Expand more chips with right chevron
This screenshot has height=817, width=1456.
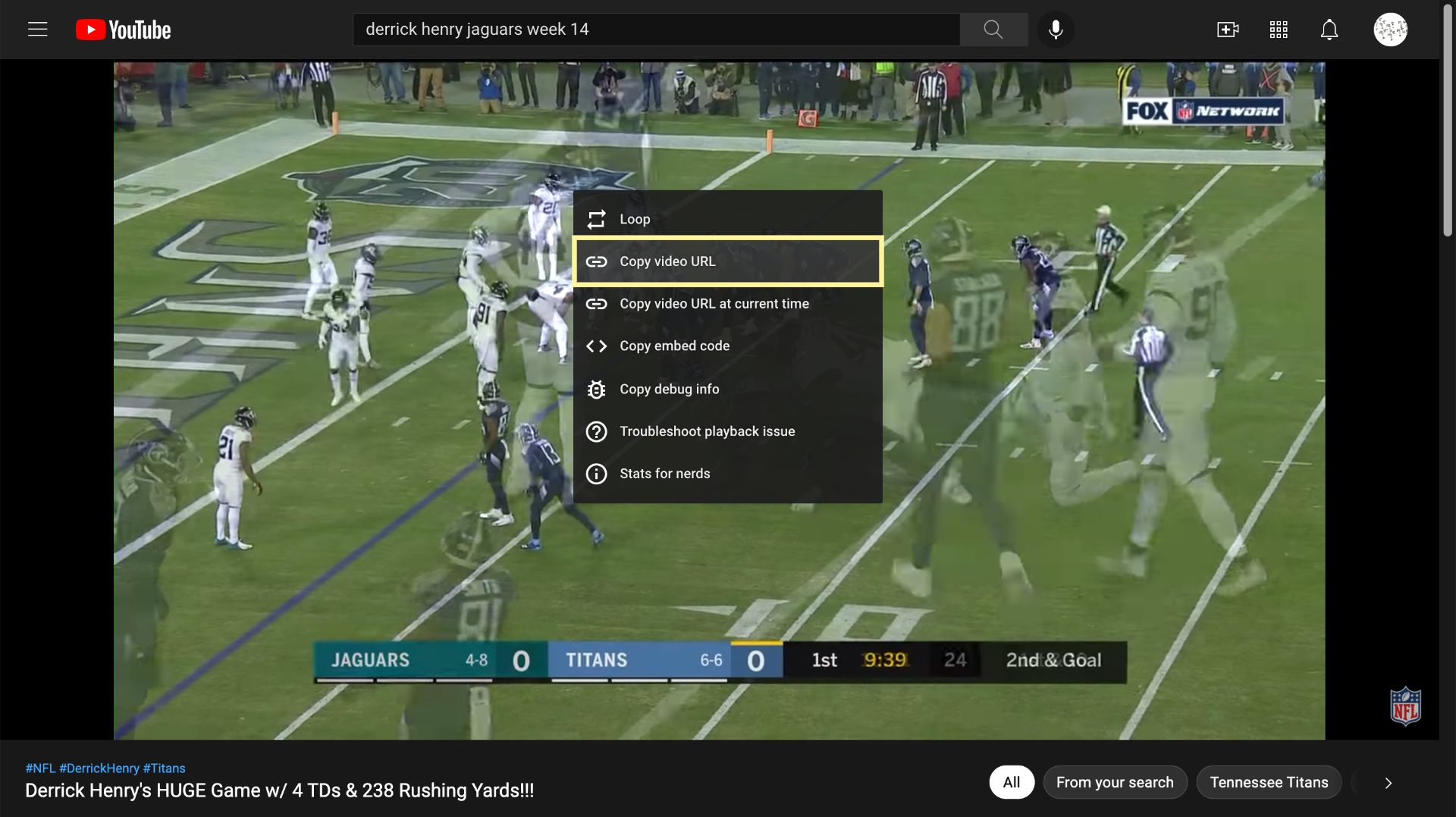pyautogui.click(x=1388, y=783)
